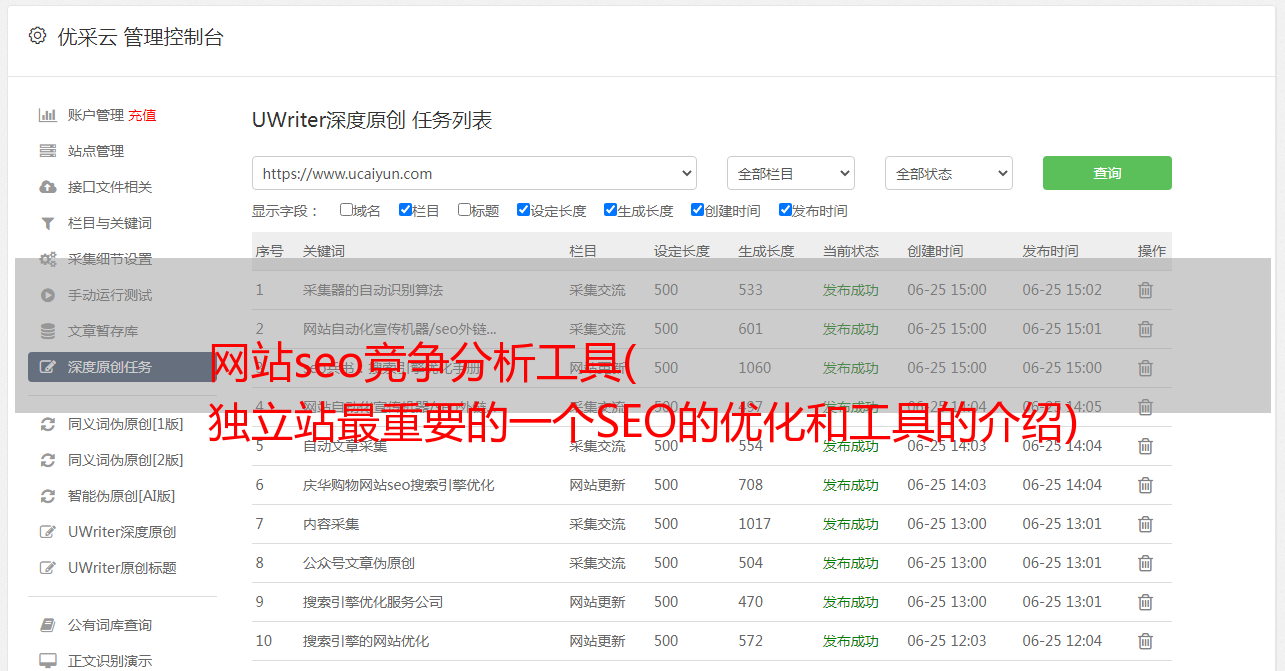Click keyword 内容采集 in row 7
Viewport: 1285px width, 671px height.
click(331, 524)
